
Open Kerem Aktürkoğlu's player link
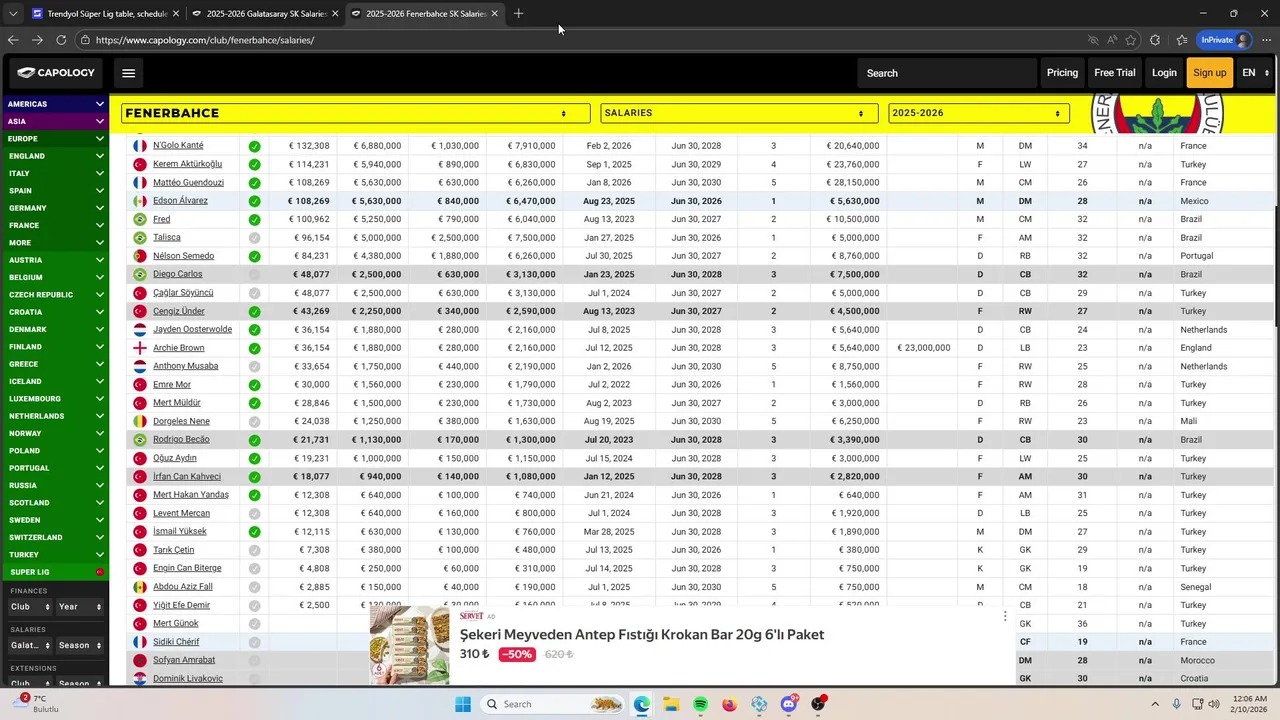pyautogui.click(x=187, y=164)
